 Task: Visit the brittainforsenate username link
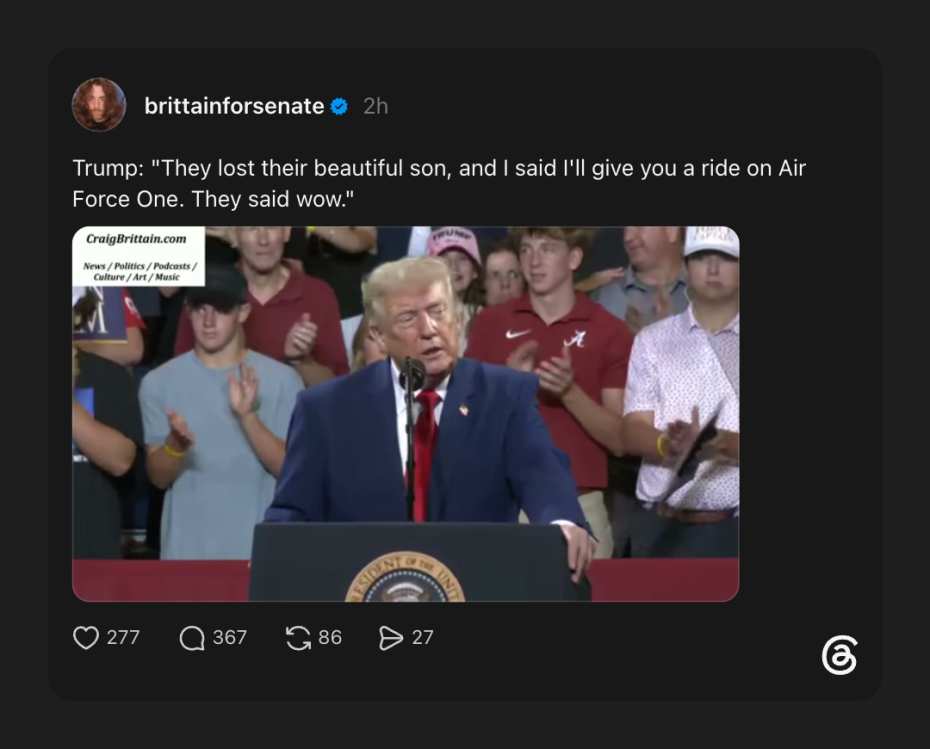click(x=234, y=106)
